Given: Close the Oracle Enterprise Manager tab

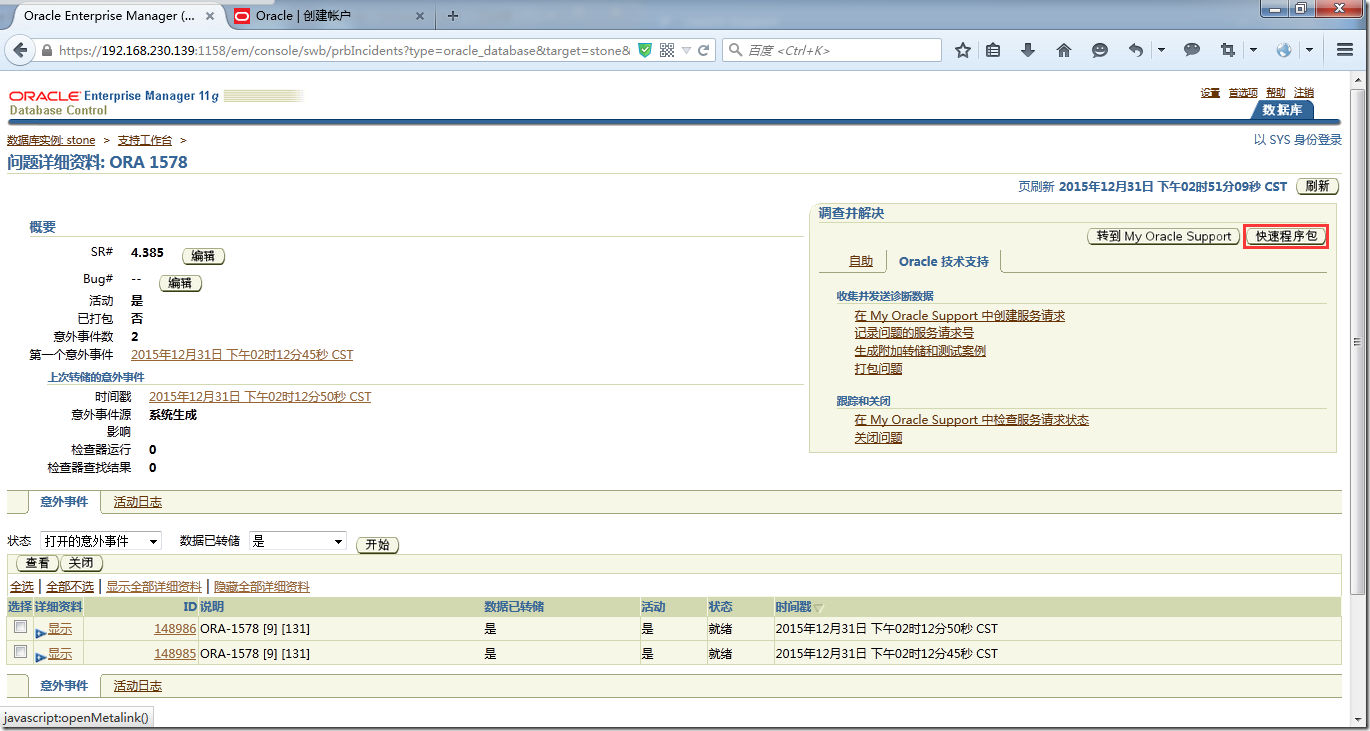Looking at the screenshot, I should pos(212,16).
